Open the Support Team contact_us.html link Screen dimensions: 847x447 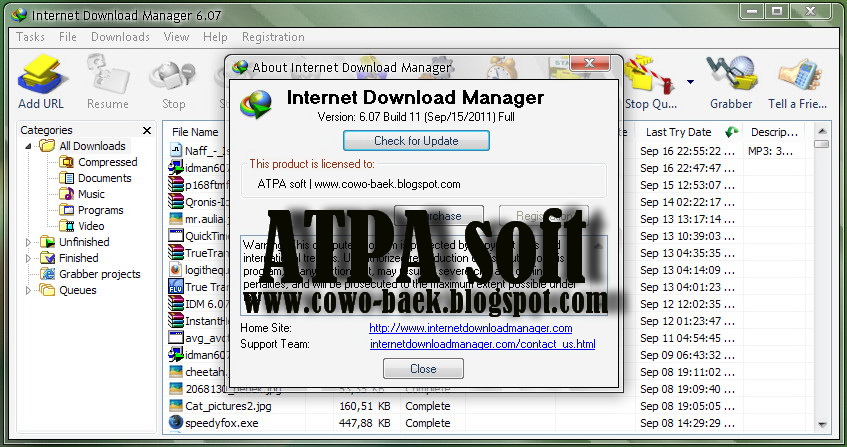(x=482, y=344)
